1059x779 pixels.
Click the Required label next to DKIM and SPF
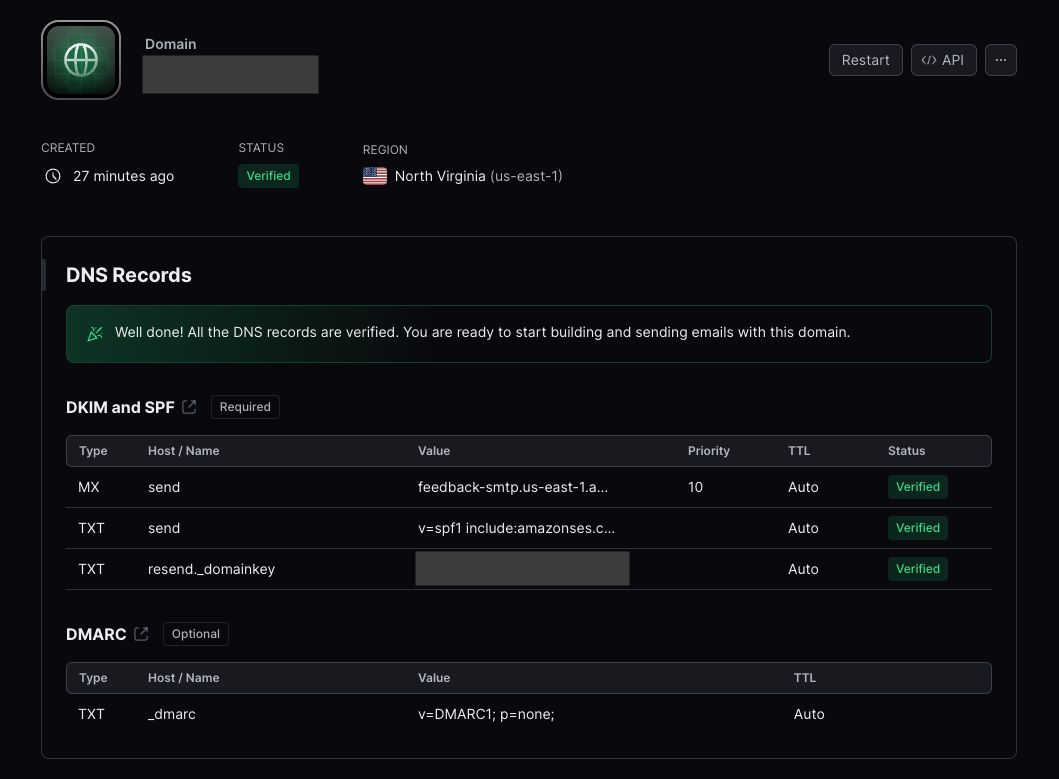click(245, 407)
